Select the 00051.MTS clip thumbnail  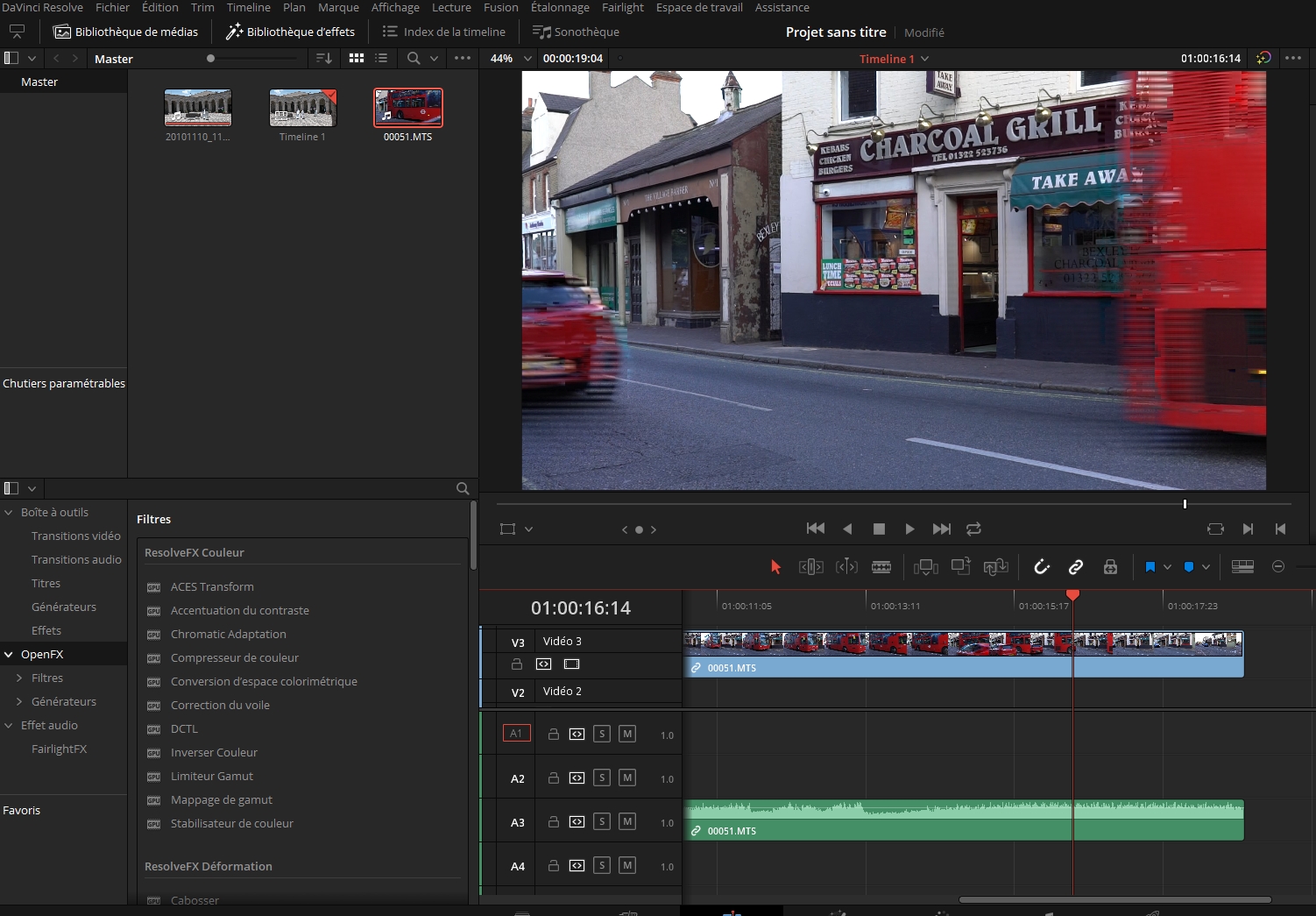click(x=408, y=108)
